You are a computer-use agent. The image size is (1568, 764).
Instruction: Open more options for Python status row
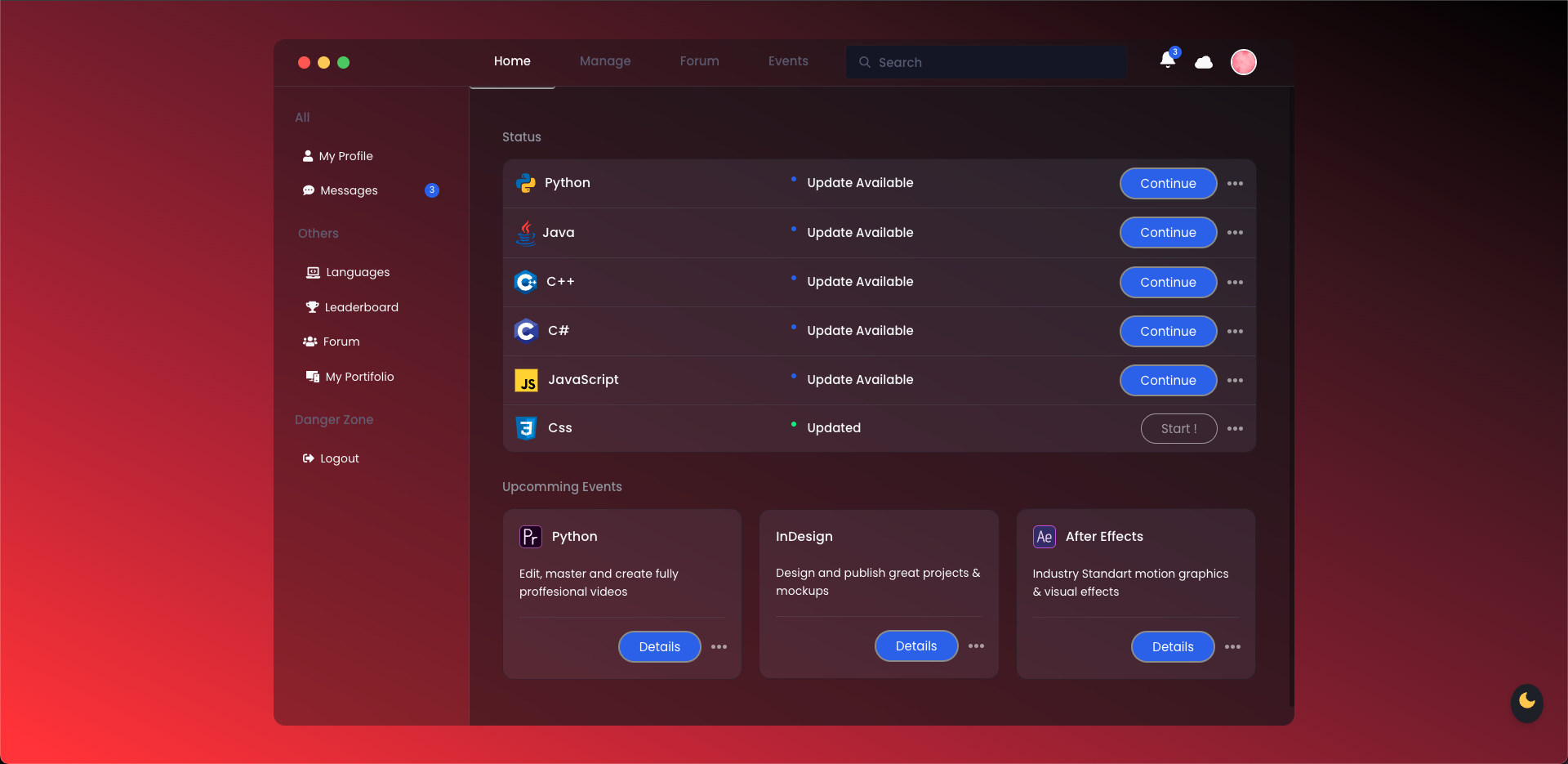[x=1235, y=184]
